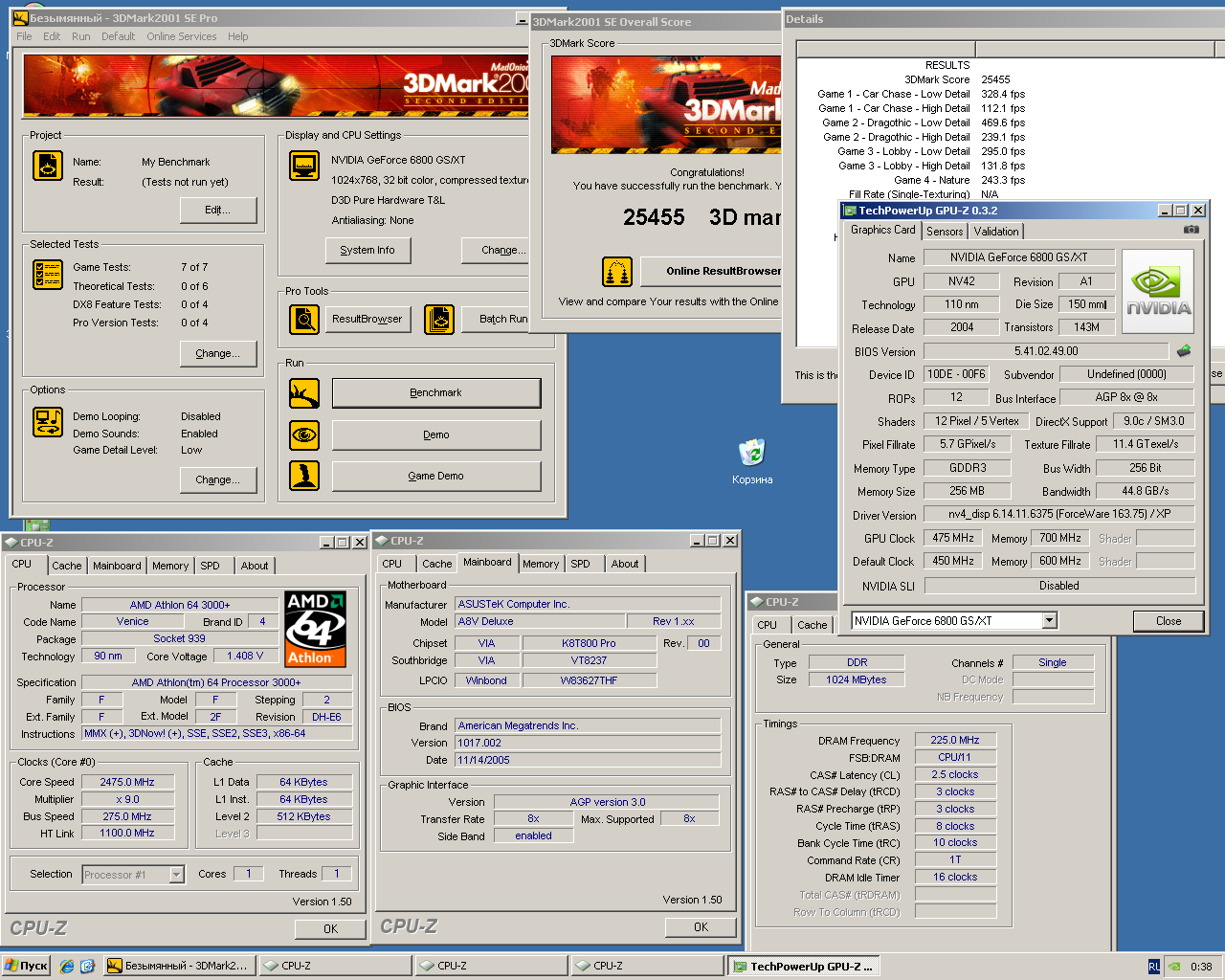This screenshot has width=1225, height=980.
Task: Click the GPU-Z BIOS save chip icon
Action: coord(1184,351)
